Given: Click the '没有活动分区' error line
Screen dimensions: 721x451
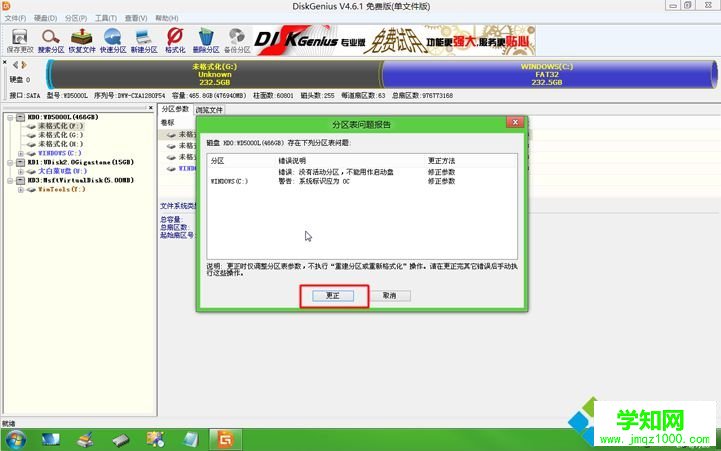Looking at the screenshot, I should [x=336, y=172].
